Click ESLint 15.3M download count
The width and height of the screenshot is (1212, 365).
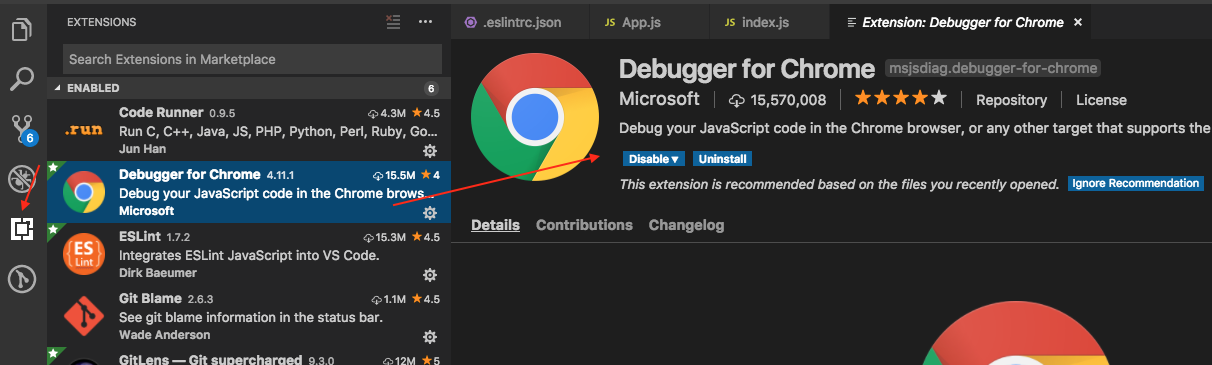[385, 237]
